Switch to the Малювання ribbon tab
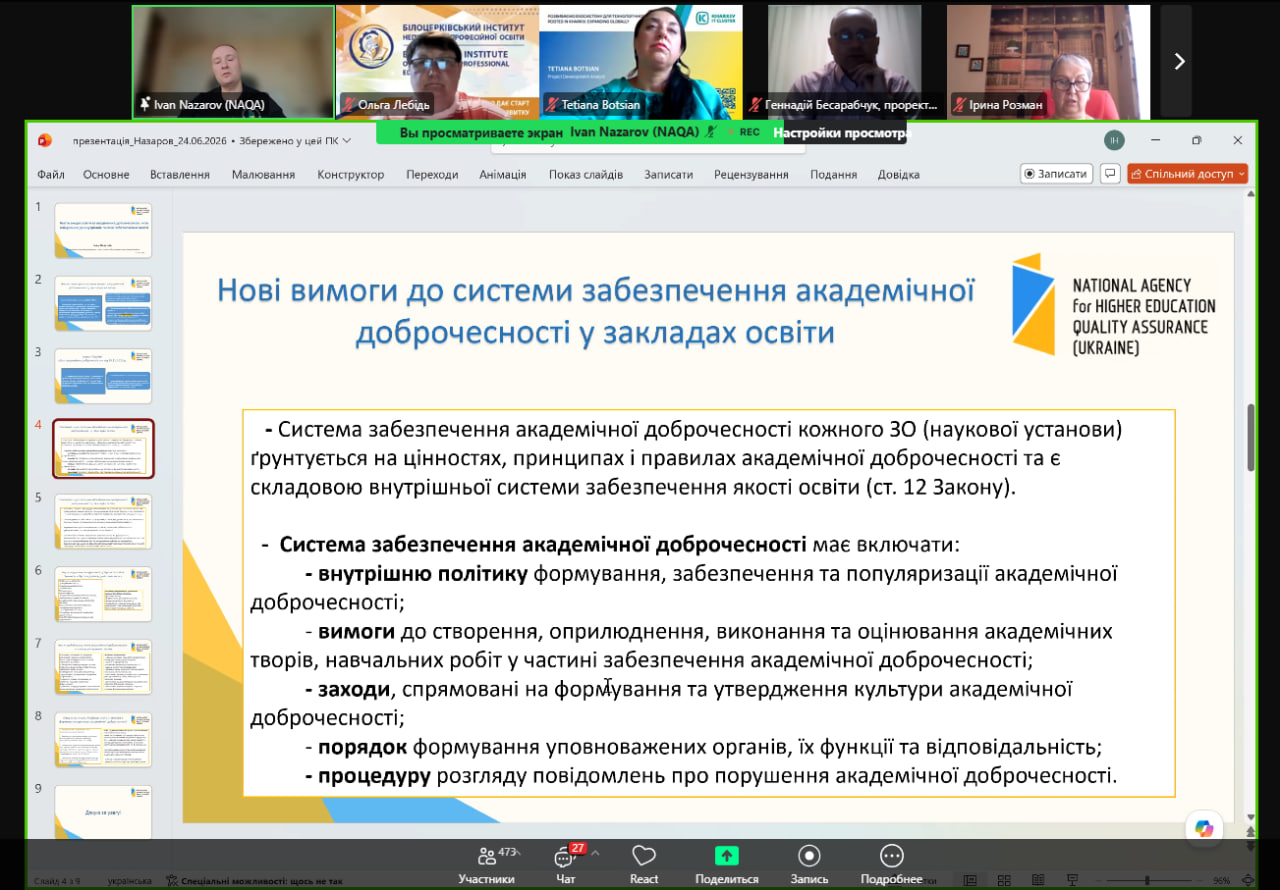The height and width of the screenshot is (890, 1280). coord(263,174)
